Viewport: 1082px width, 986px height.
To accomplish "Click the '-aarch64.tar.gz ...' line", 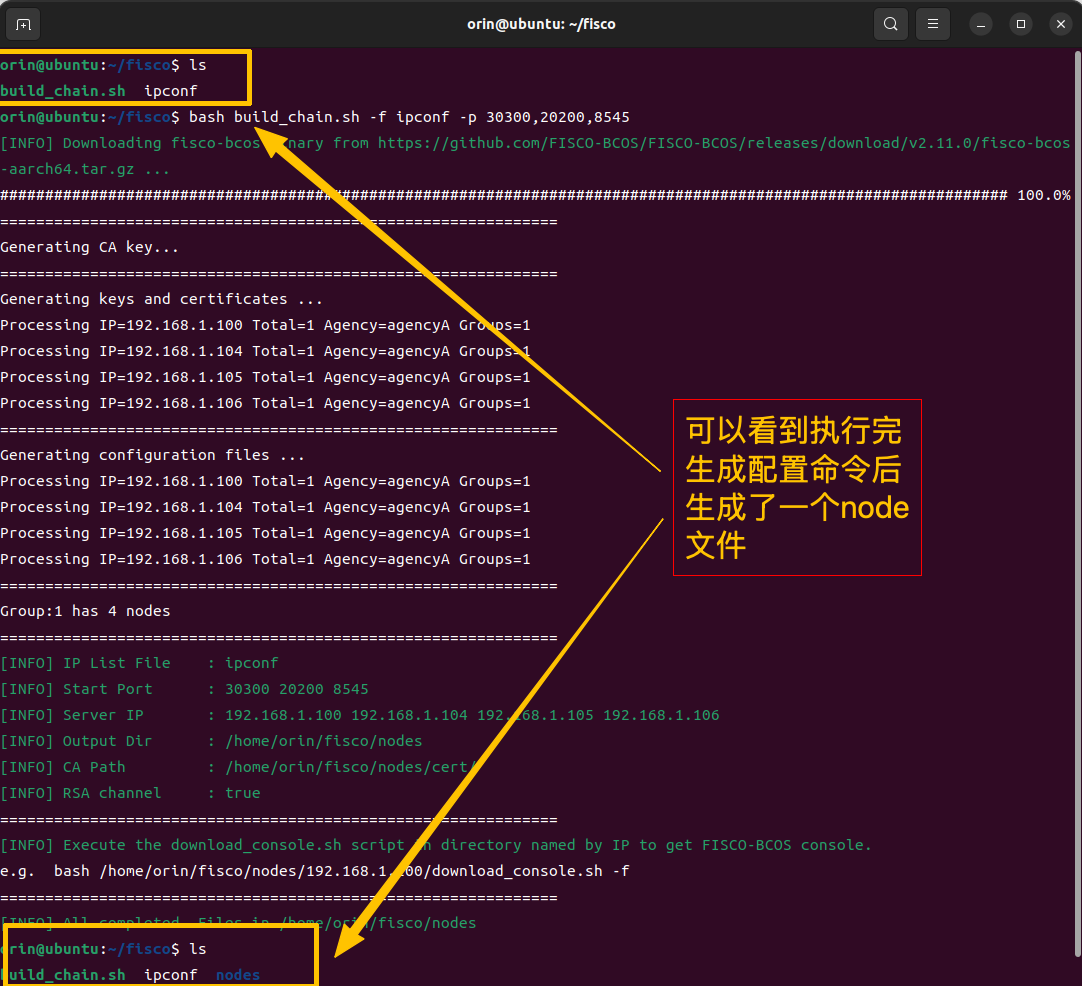I will (x=85, y=169).
